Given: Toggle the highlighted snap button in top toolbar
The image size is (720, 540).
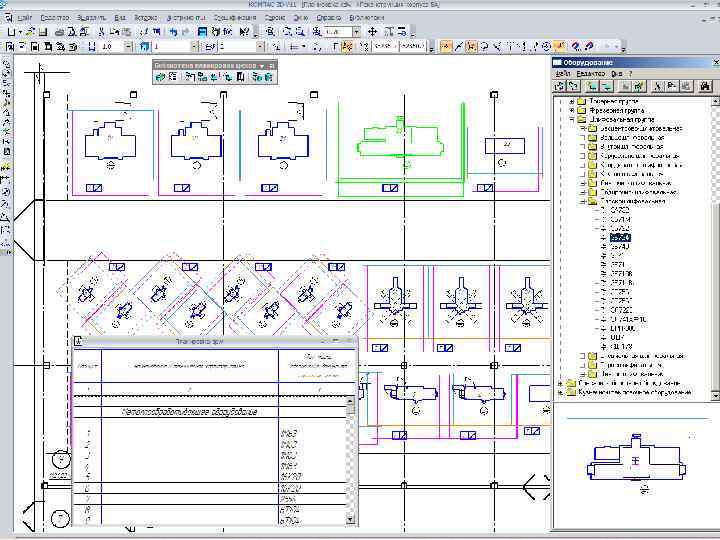Looking at the screenshot, I should 446,46.
